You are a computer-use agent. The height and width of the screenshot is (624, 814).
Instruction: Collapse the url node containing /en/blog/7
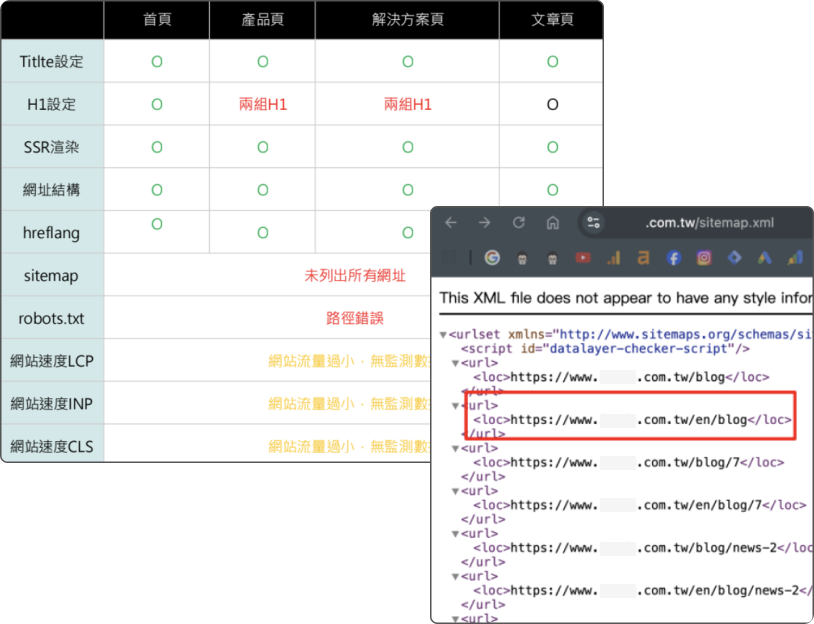coord(455,491)
